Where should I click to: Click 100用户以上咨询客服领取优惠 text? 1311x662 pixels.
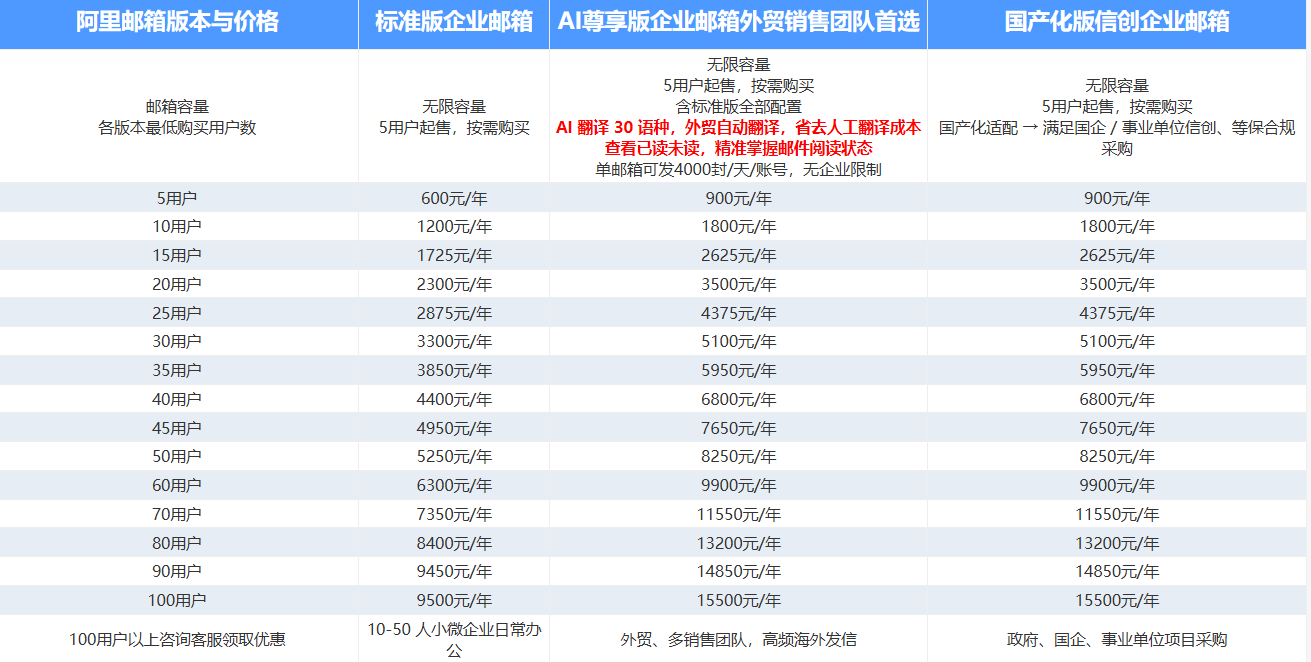pos(178,639)
